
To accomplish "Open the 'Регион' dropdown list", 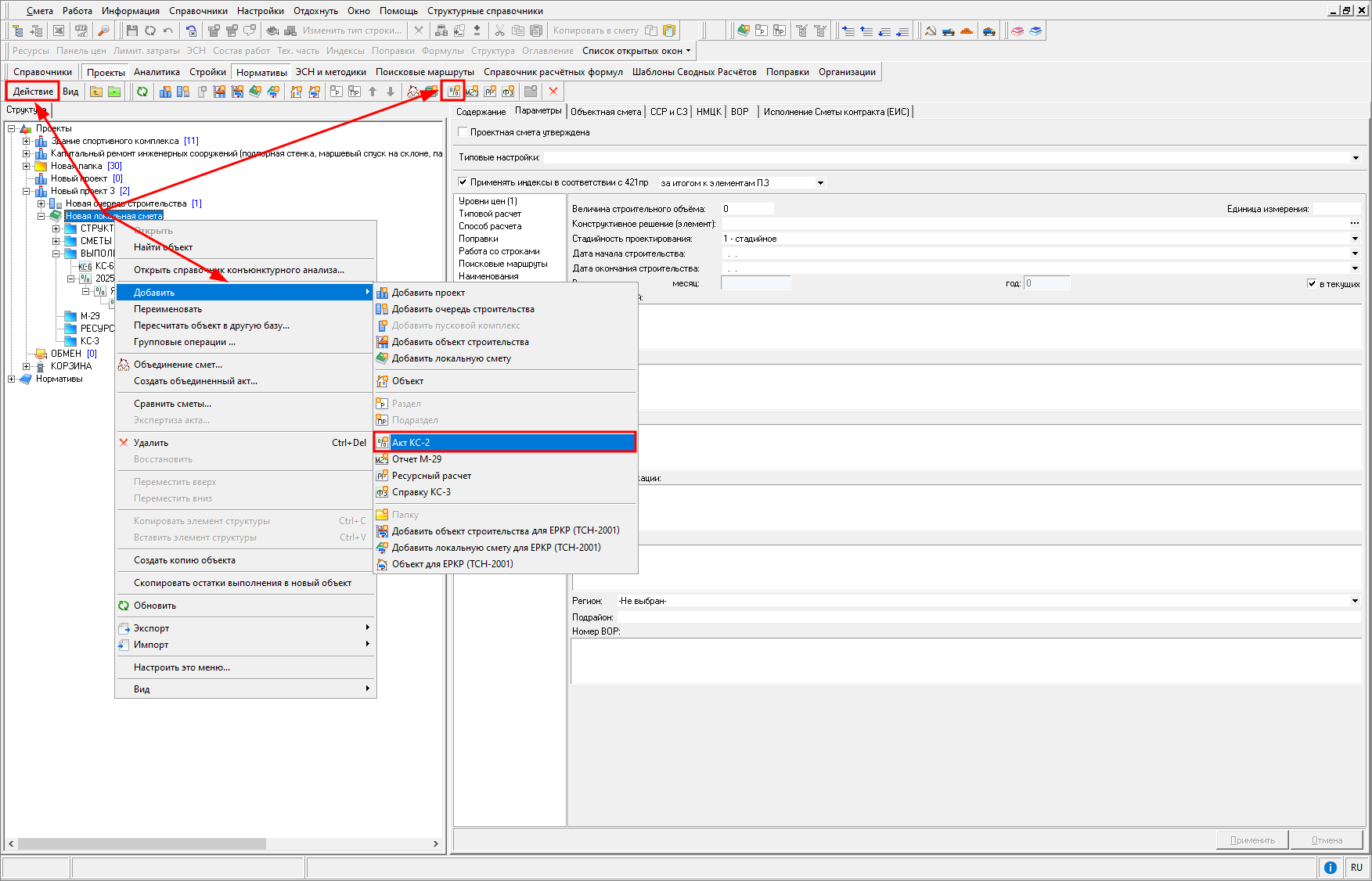I will click(x=1355, y=601).
